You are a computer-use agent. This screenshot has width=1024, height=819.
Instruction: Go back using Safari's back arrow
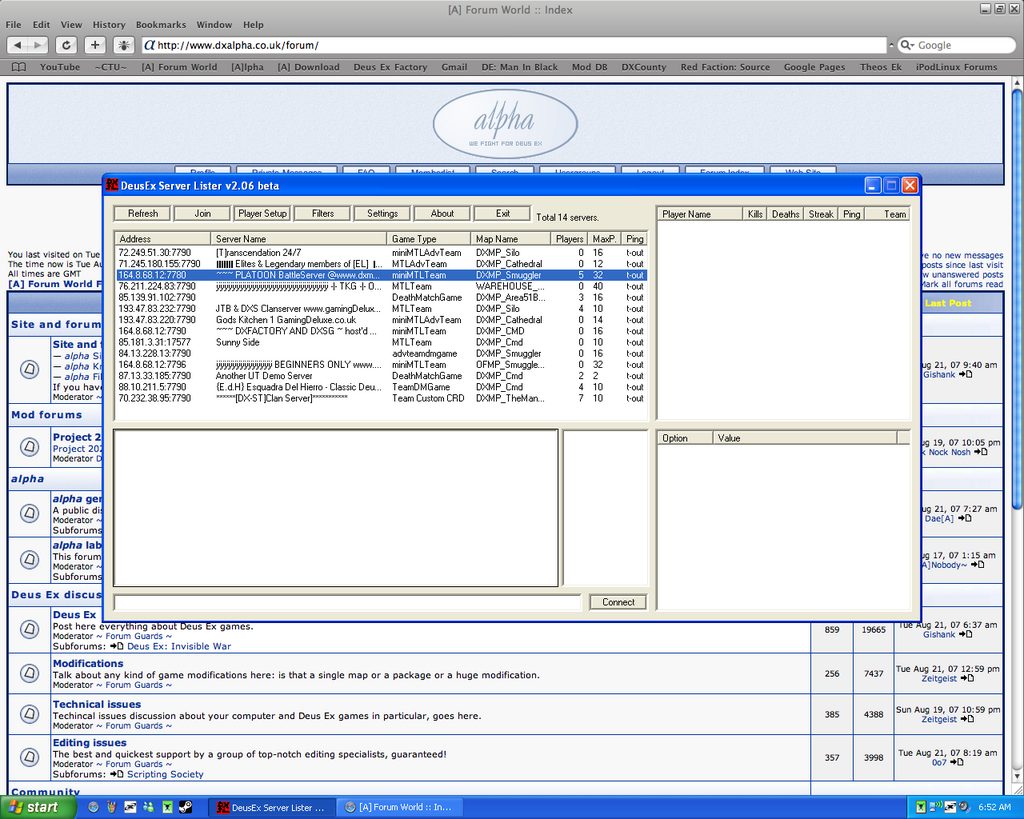[x=18, y=45]
